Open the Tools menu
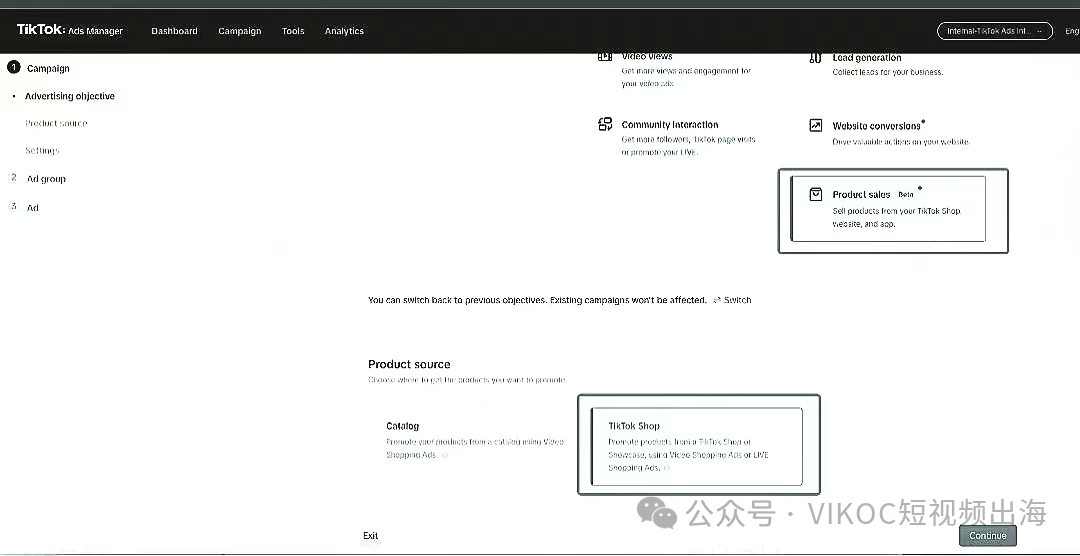1080x556 pixels. [x=293, y=31]
